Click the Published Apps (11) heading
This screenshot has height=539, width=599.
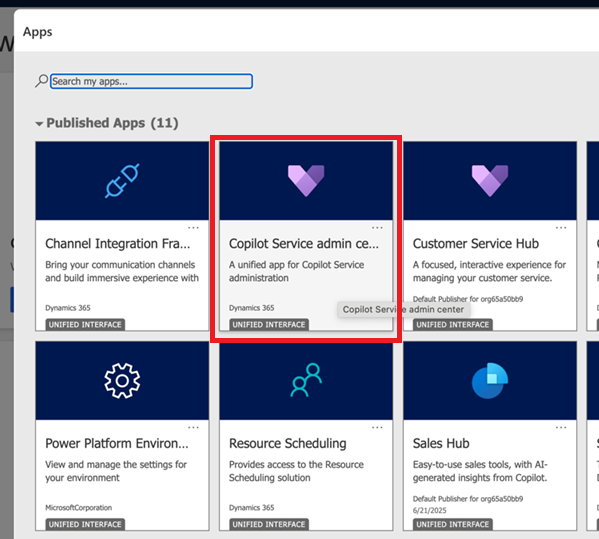pyautogui.click(x=112, y=123)
